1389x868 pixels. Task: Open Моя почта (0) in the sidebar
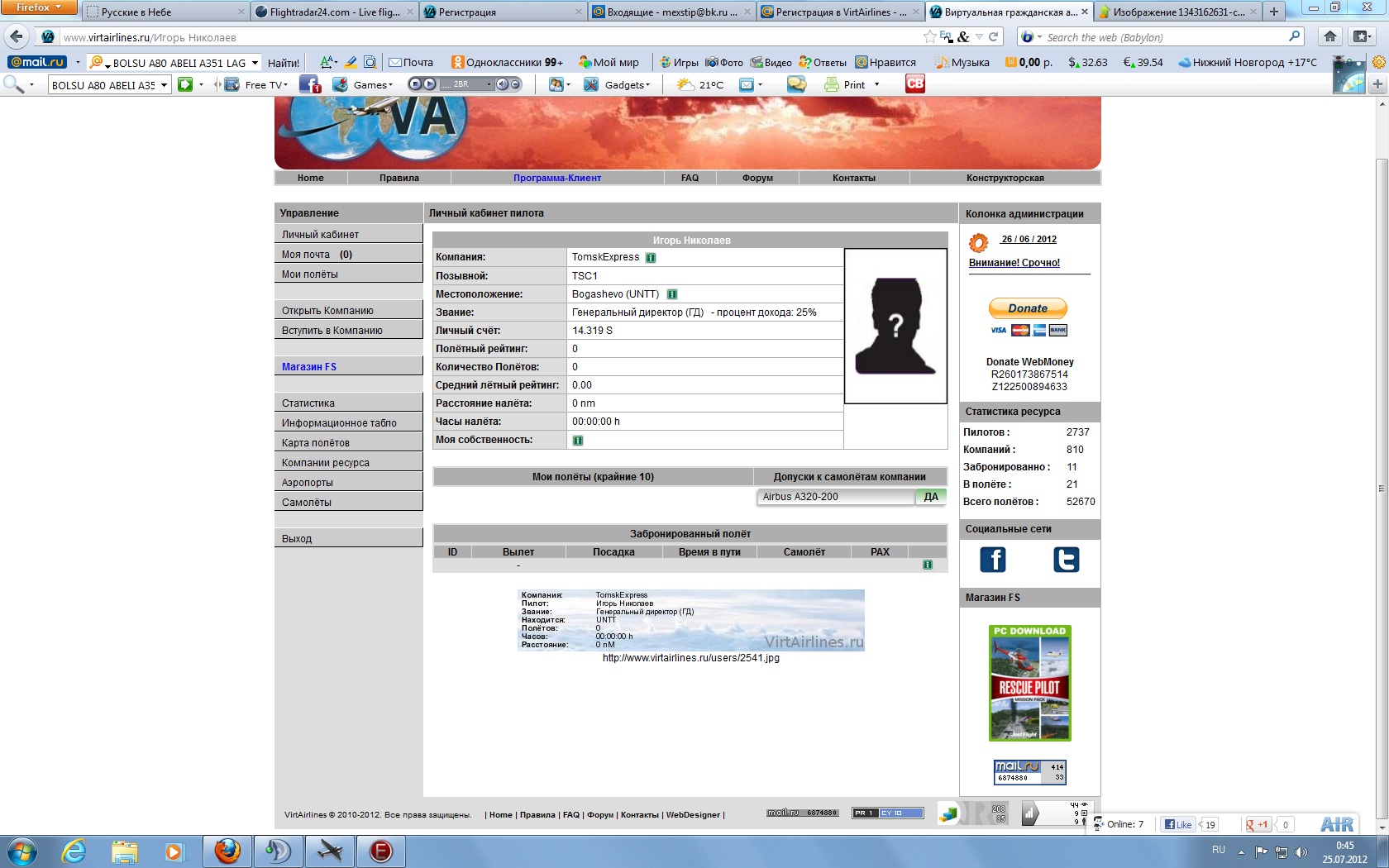[348, 254]
